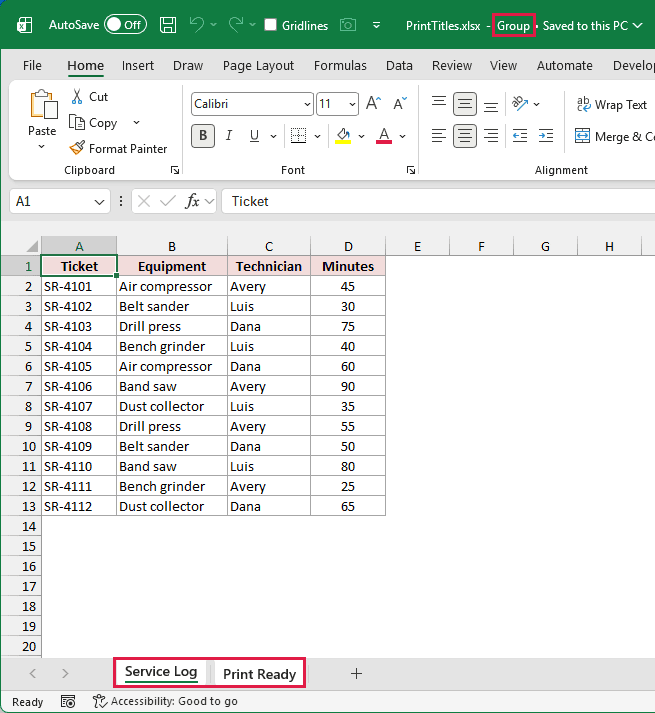
Task: Click the Undo arrow icon
Action: [196, 25]
